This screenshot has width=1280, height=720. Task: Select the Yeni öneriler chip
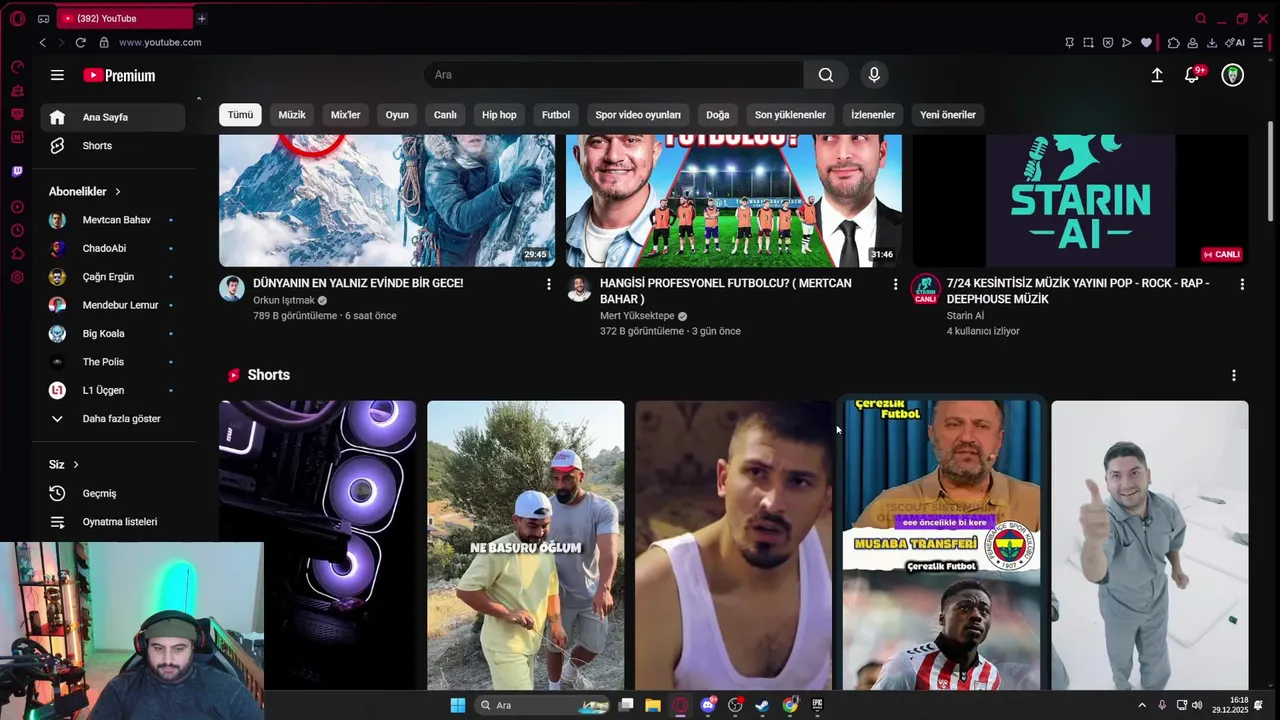948,115
